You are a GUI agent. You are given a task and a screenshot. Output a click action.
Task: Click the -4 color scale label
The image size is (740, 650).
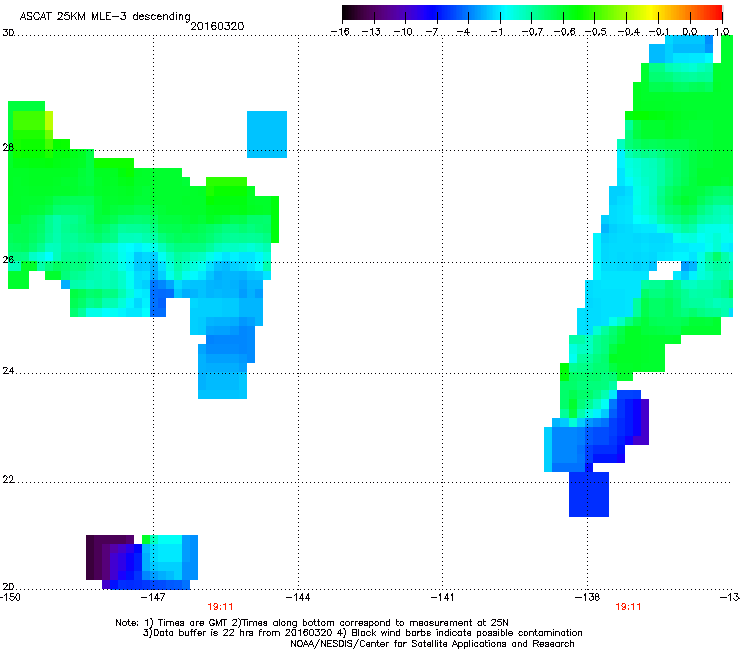[x=463, y=32]
